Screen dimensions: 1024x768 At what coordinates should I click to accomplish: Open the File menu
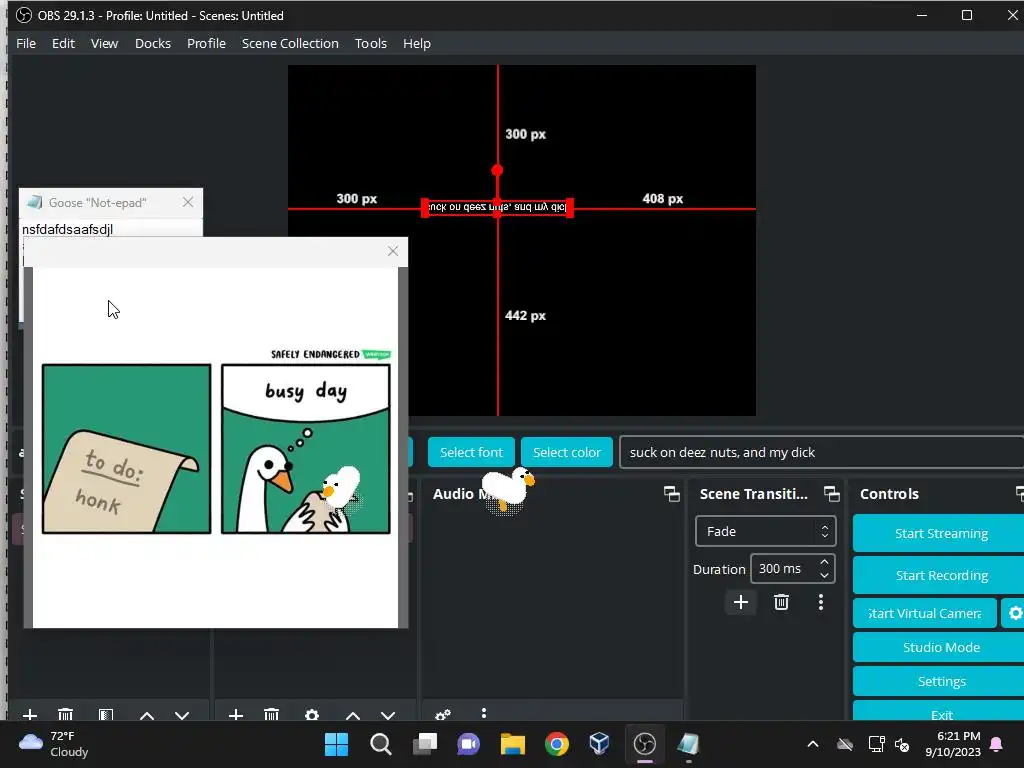tap(25, 43)
